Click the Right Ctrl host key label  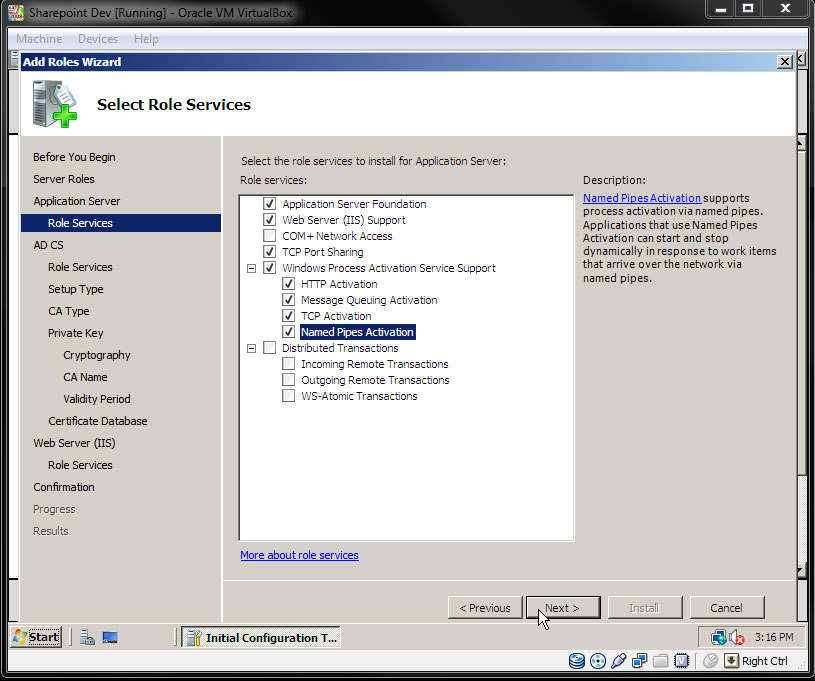765,661
